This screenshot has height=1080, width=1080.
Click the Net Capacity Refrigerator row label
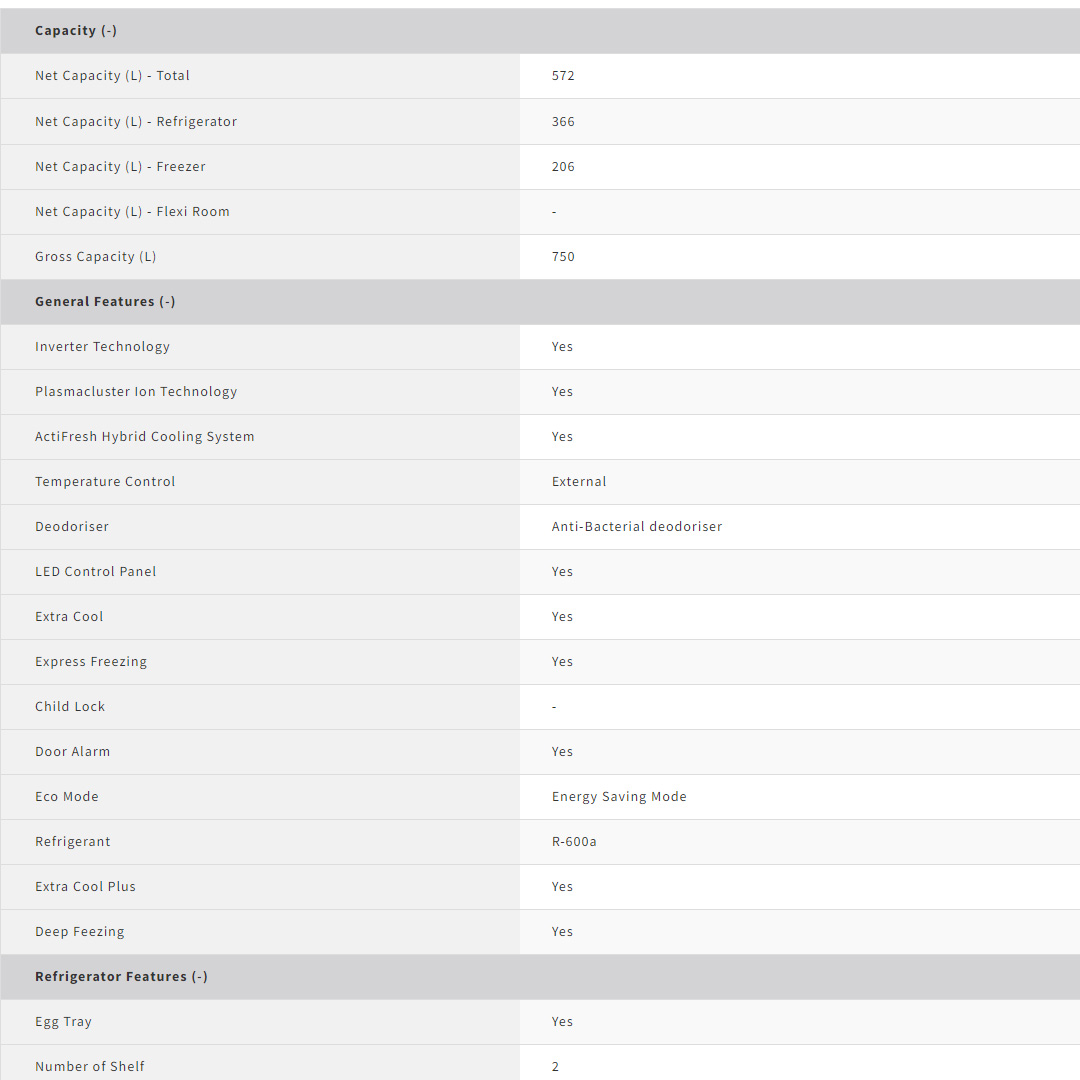[x=136, y=122]
